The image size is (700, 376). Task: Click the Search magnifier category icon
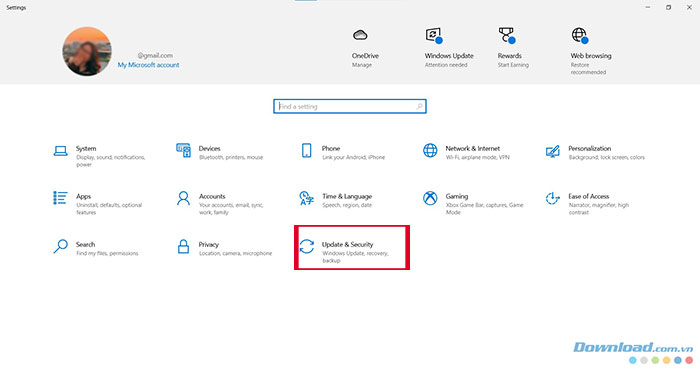click(x=60, y=246)
